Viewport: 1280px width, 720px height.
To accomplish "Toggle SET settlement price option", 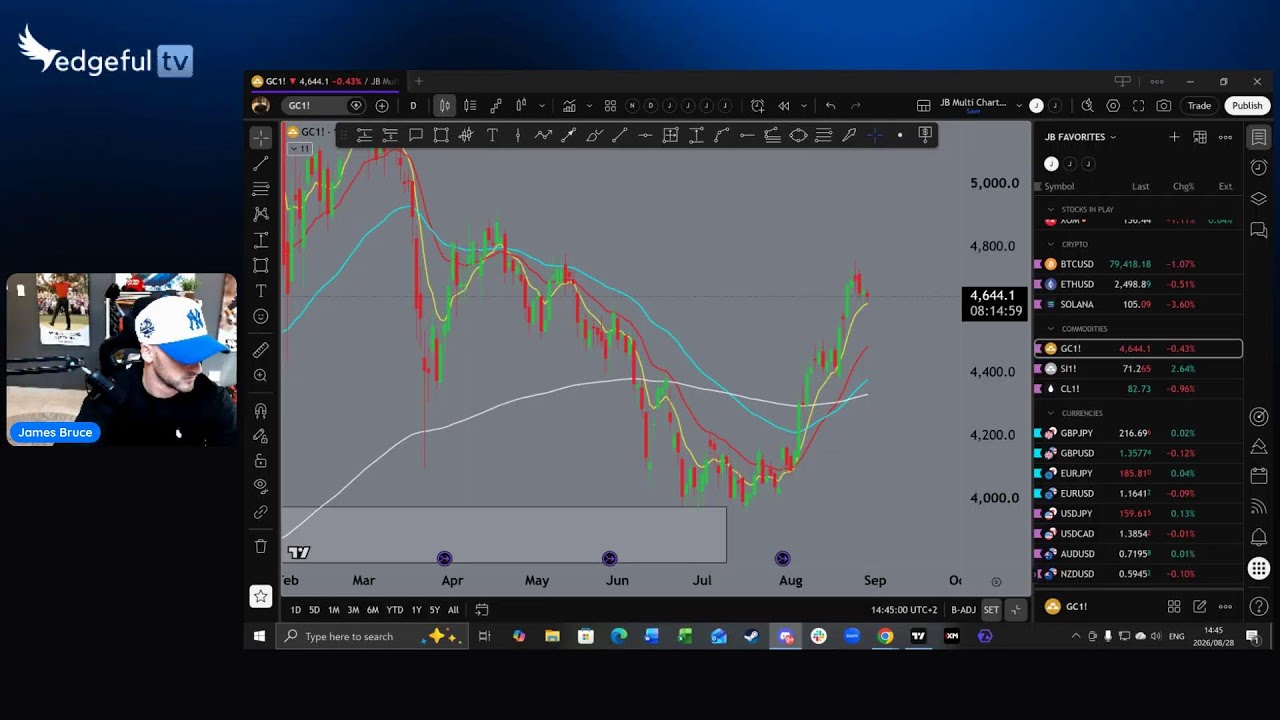I will (x=991, y=610).
